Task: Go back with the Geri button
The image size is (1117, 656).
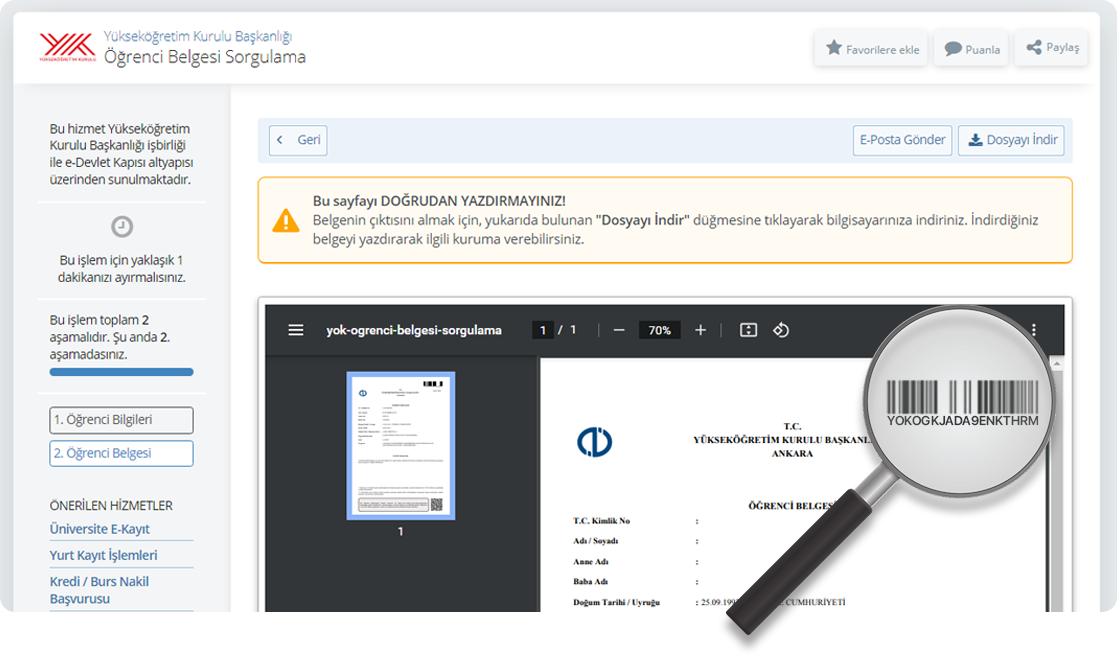Action: (x=298, y=140)
